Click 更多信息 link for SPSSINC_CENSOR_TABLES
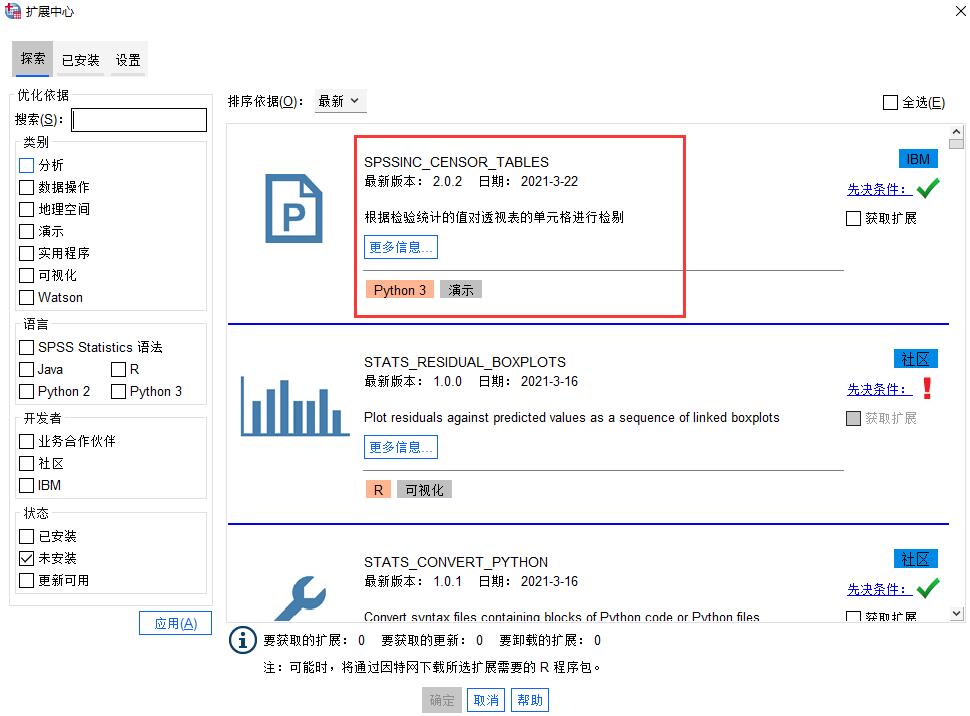 click(400, 247)
